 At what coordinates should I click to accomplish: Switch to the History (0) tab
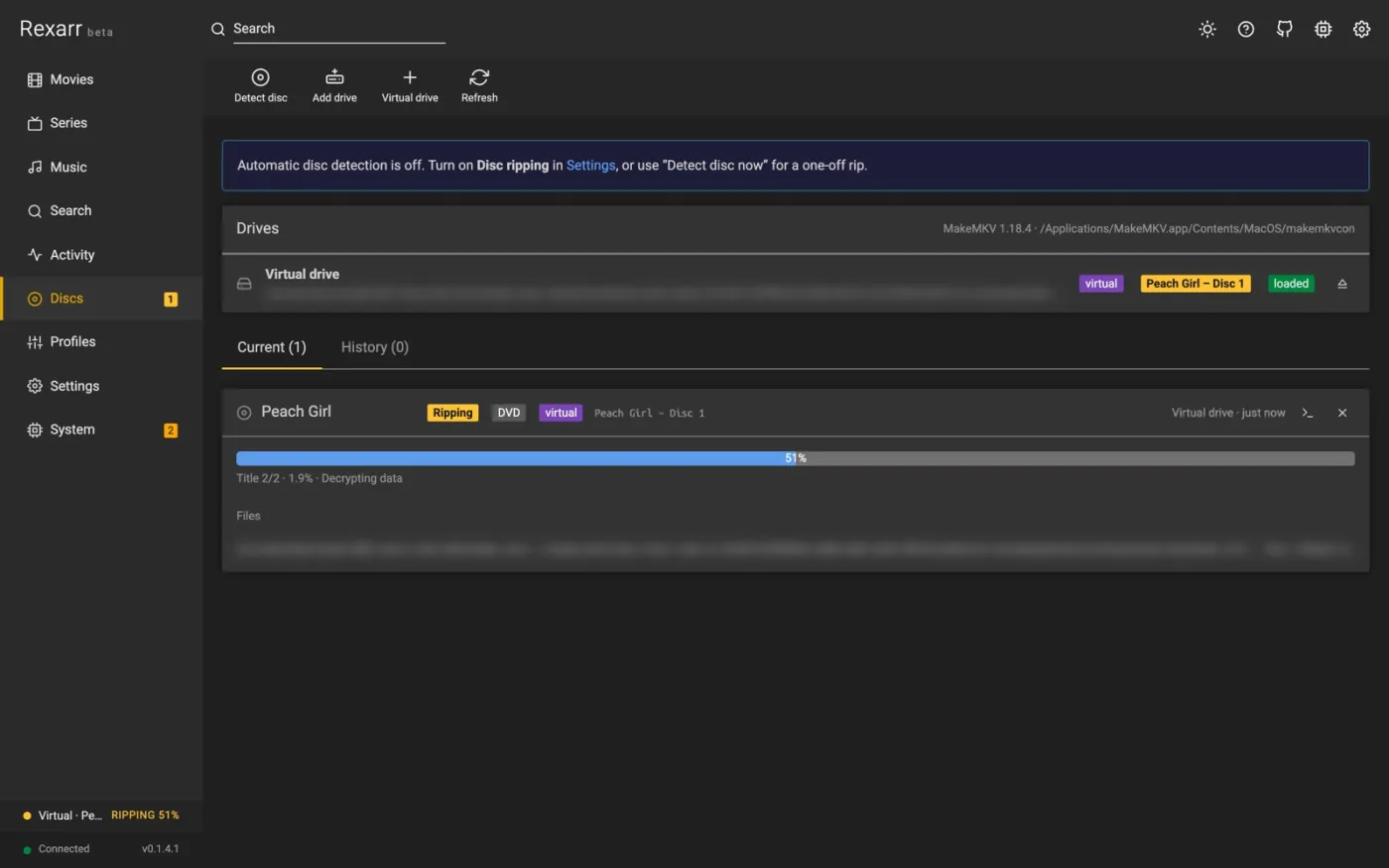tap(375, 347)
